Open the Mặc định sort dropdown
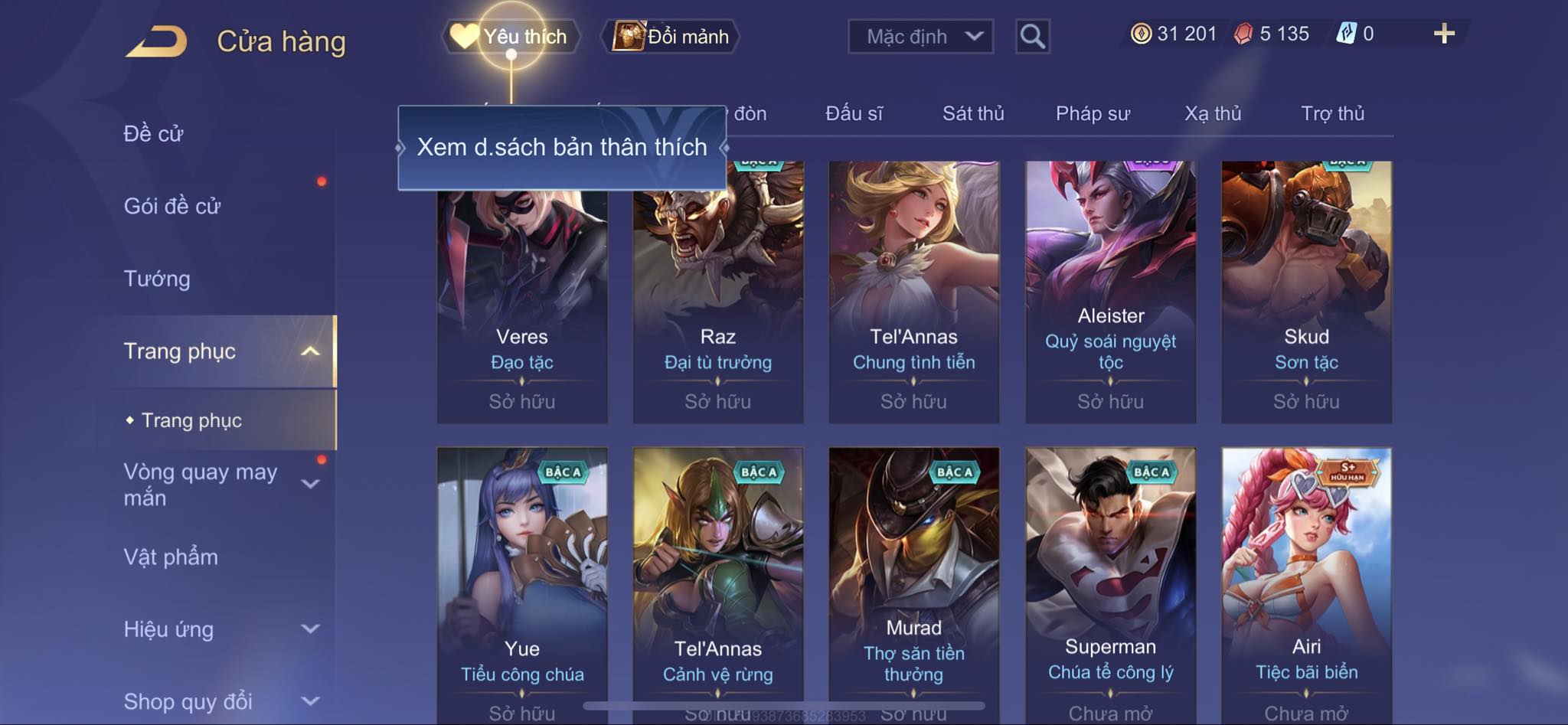This screenshot has width=1568, height=725. tap(920, 36)
